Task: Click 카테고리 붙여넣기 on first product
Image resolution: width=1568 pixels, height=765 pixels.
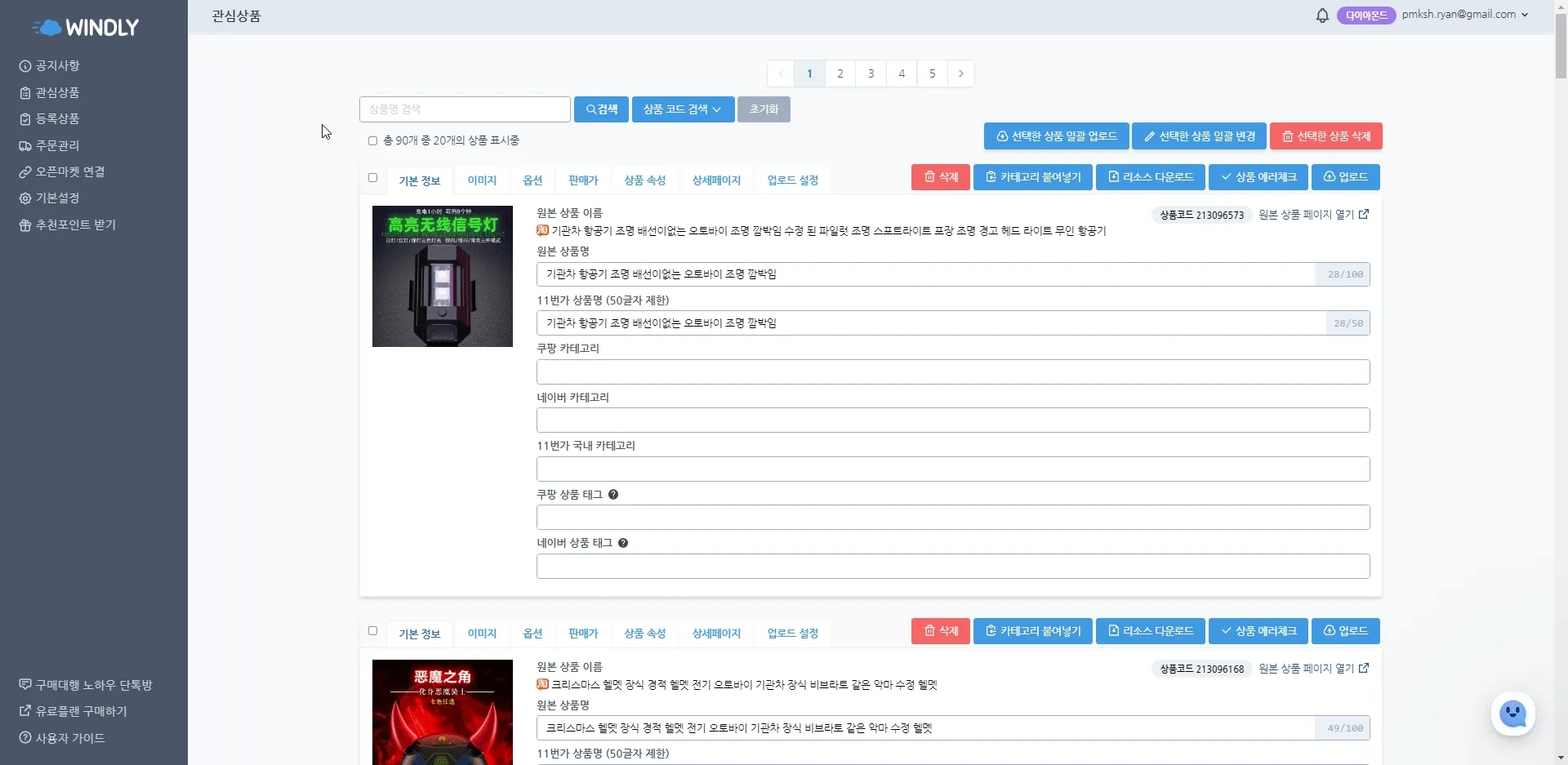Action: coord(1033,177)
